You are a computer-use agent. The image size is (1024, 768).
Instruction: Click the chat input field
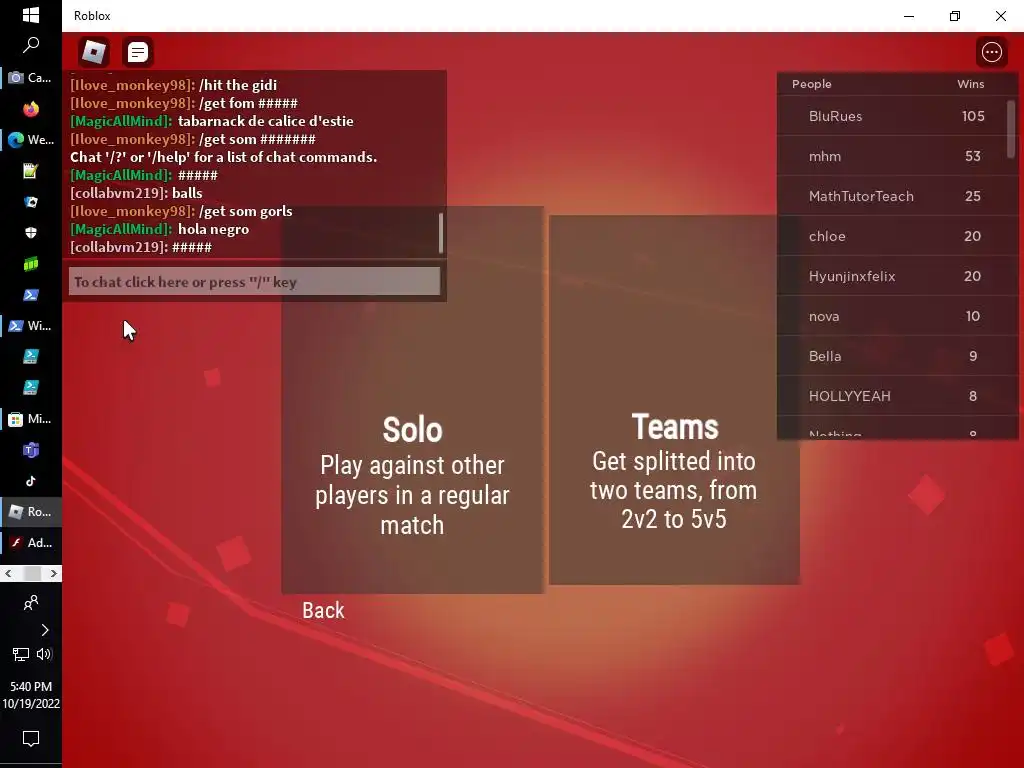pyautogui.click(x=255, y=281)
